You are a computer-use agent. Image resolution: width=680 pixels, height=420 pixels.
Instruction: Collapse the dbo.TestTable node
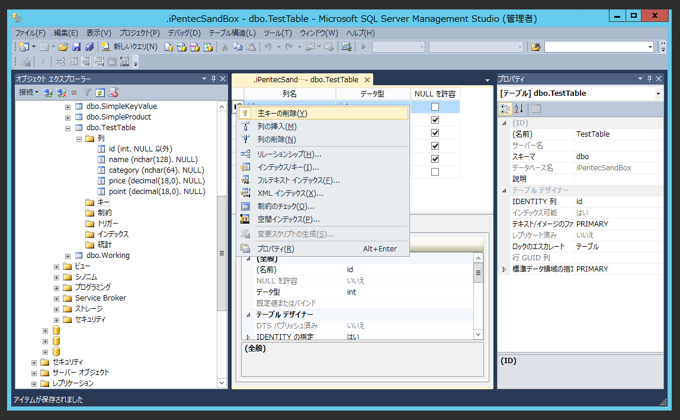[x=68, y=128]
